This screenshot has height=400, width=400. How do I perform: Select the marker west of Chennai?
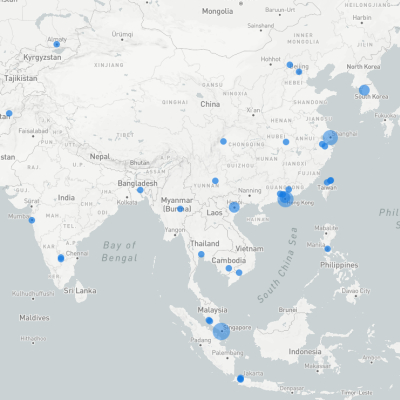click(61, 258)
